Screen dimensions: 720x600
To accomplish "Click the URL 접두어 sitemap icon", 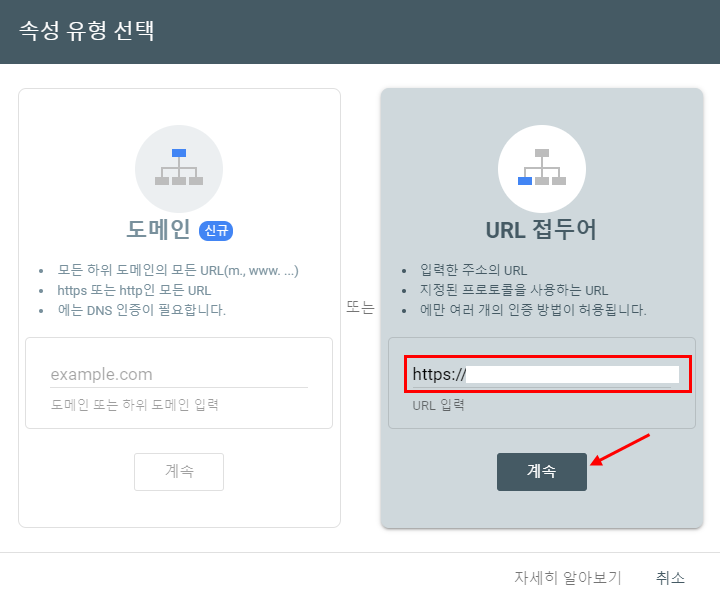I will [x=542, y=168].
